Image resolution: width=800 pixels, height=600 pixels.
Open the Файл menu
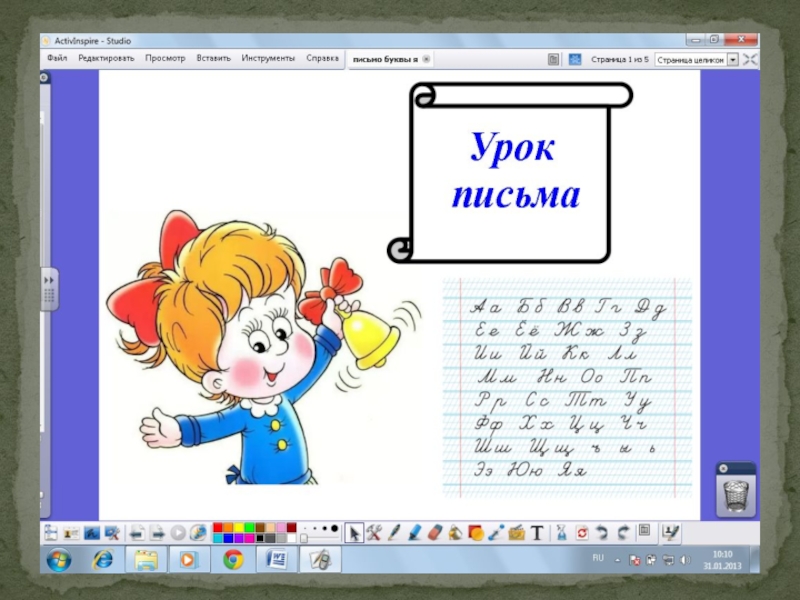(57, 59)
